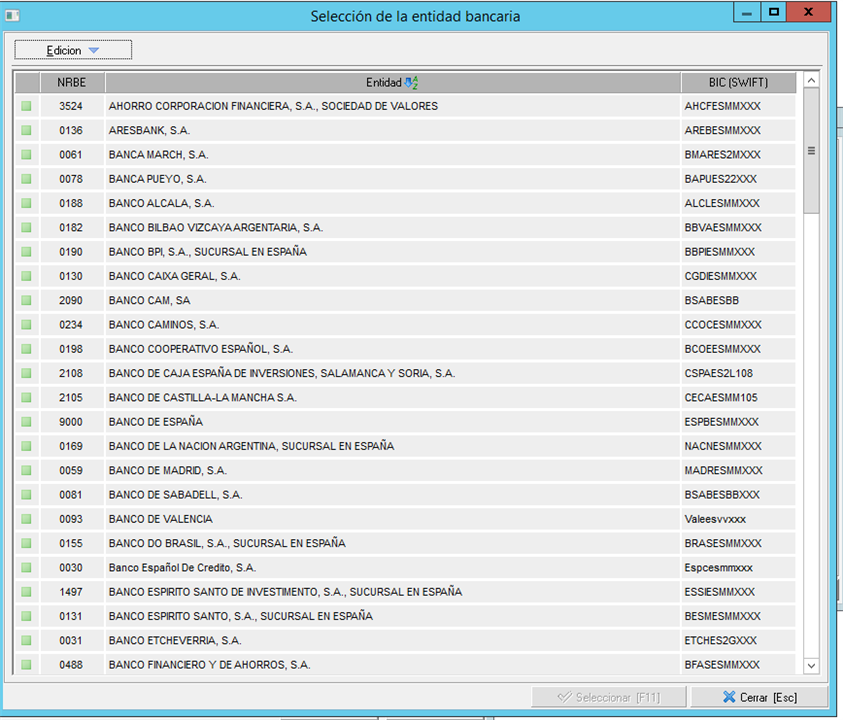The height and width of the screenshot is (720, 843).
Task: Sort by the NRBE column header
Action: point(71,83)
